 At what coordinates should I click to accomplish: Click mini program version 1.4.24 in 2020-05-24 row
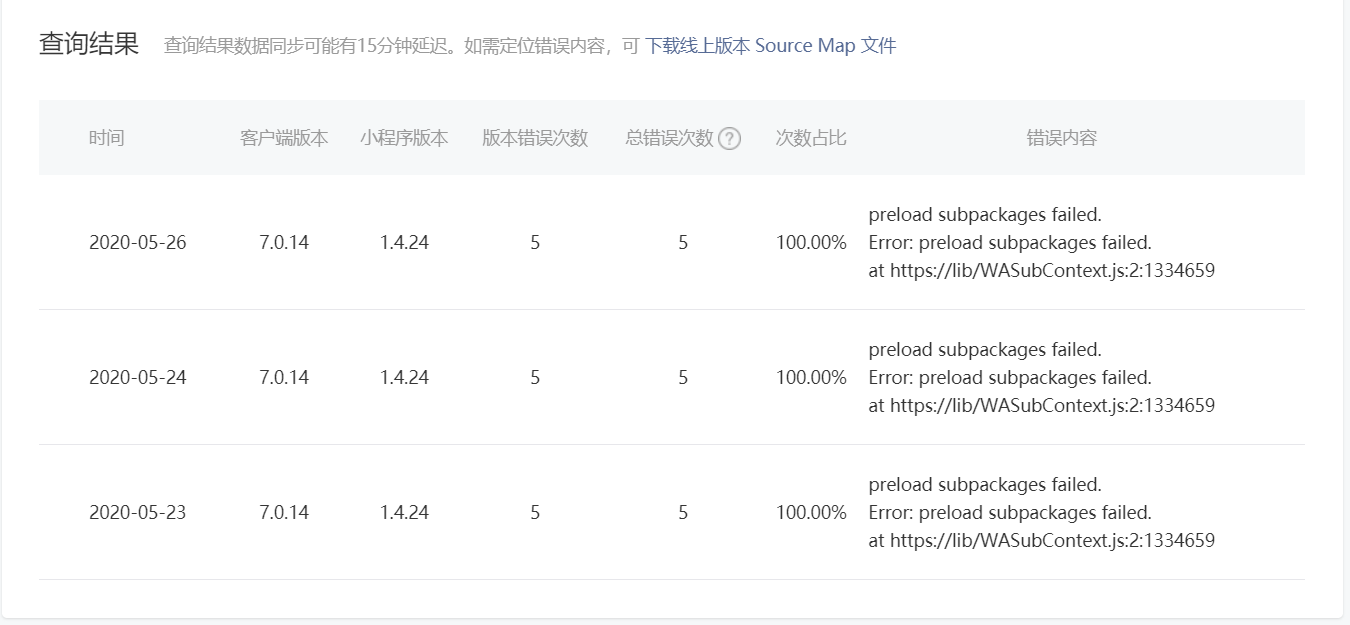(x=404, y=378)
